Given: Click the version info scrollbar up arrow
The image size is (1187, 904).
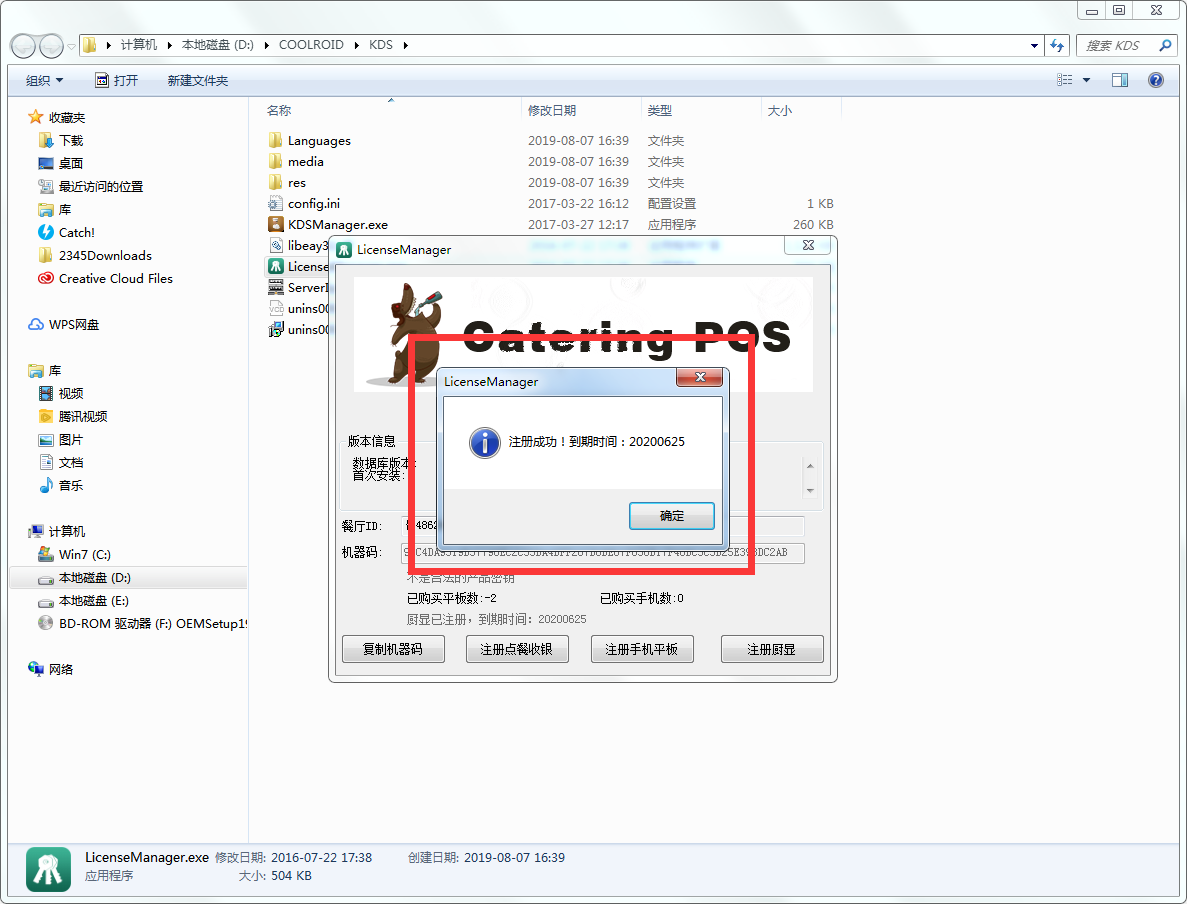Looking at the screenshot, I should click(810, 466).
